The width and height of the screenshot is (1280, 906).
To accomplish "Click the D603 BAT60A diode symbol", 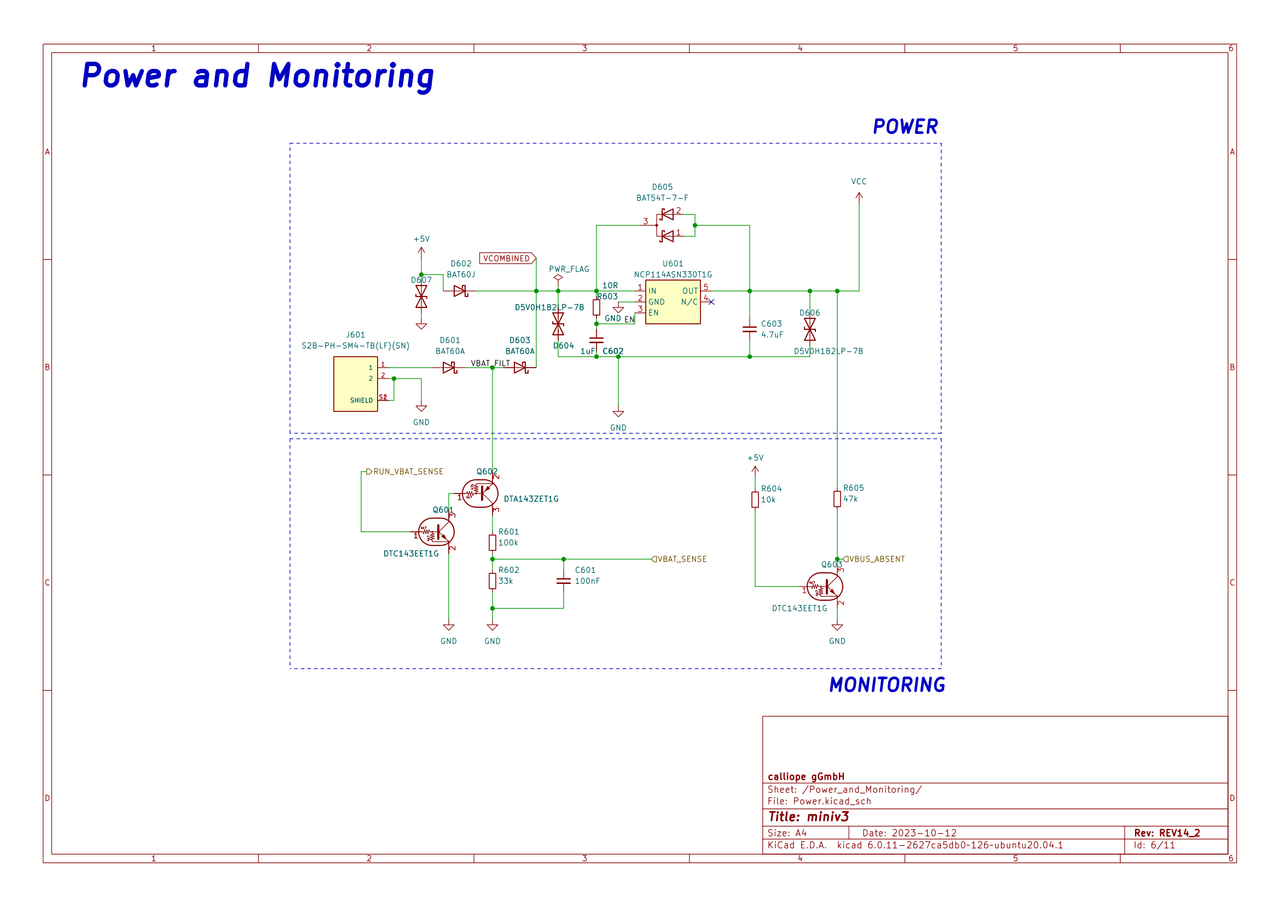I will (520, 368).
